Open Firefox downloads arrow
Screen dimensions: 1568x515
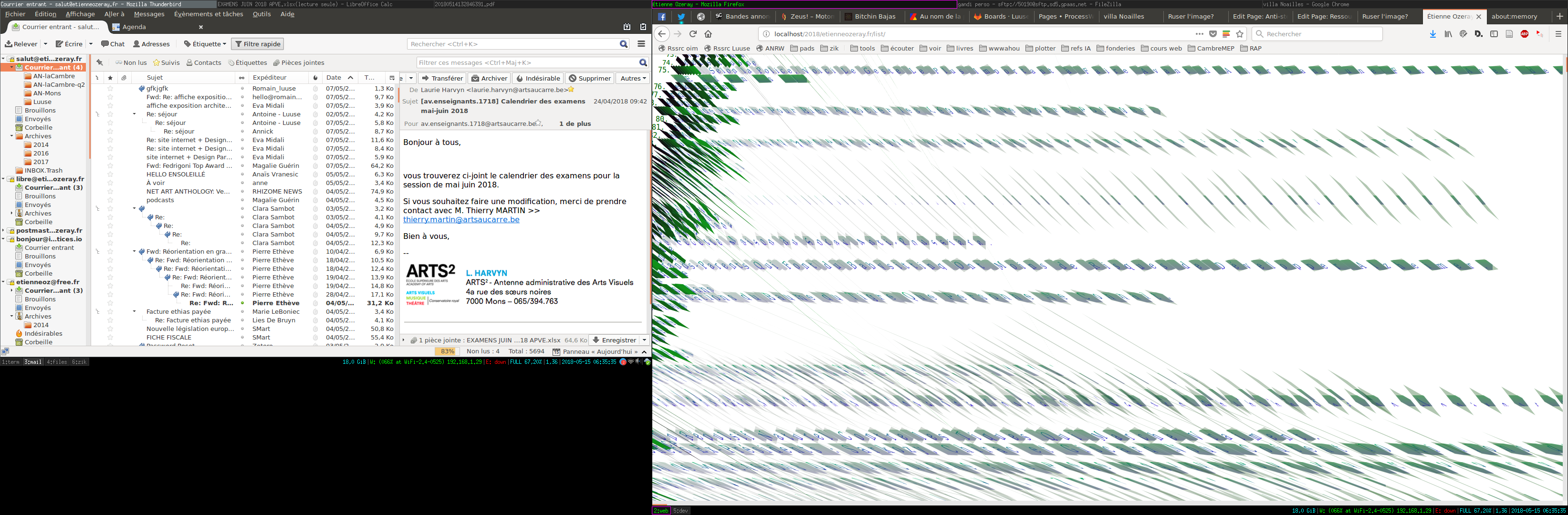[1433, 34]
